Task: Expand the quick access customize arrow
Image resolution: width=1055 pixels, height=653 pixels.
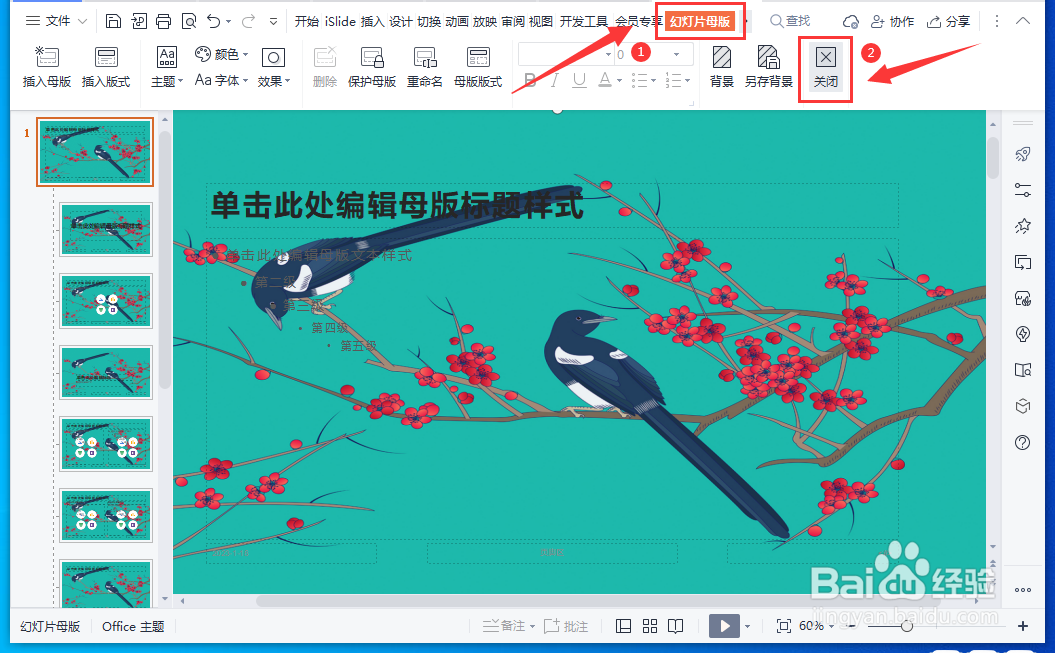Action: (273, 22)
